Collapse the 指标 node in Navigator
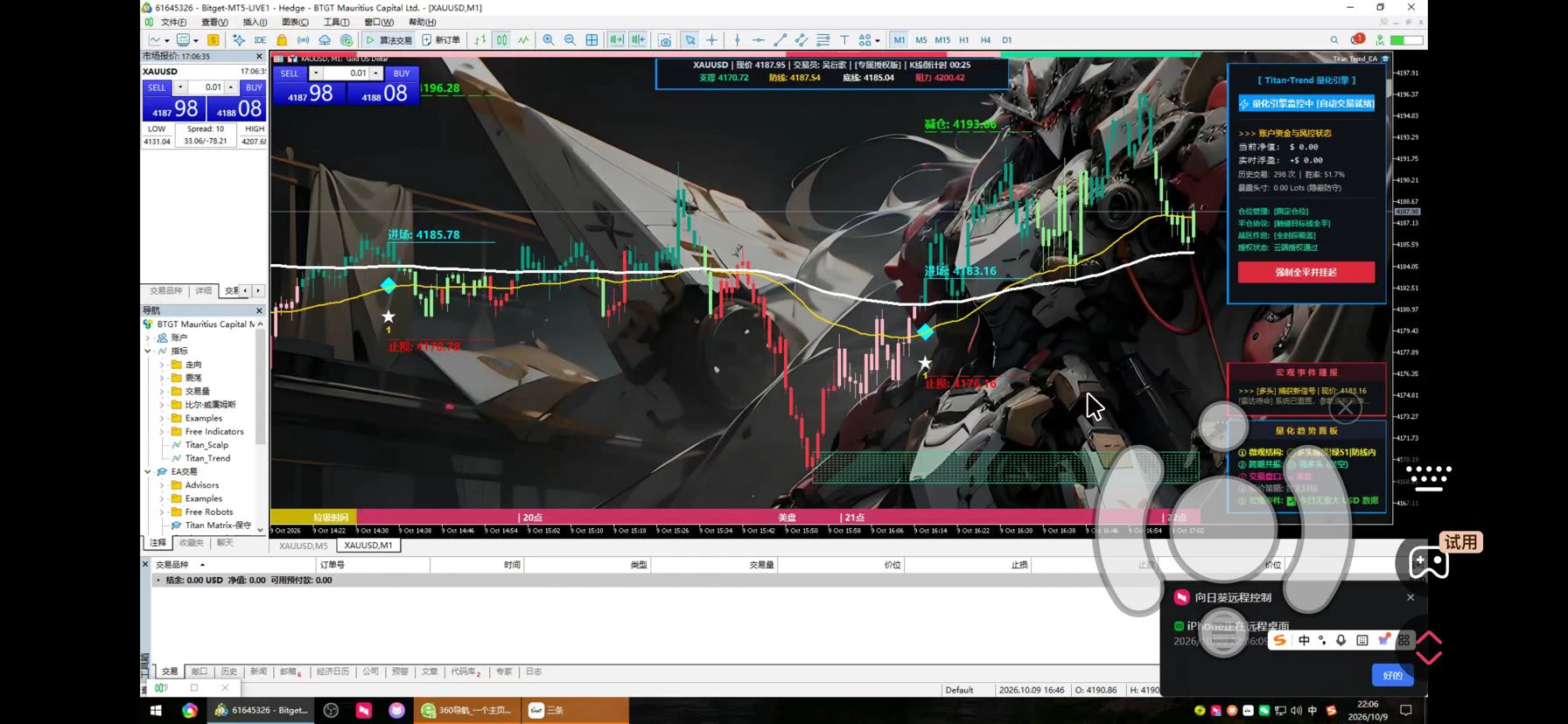Viewport: 1568px width, 724px height. [148, 351]
